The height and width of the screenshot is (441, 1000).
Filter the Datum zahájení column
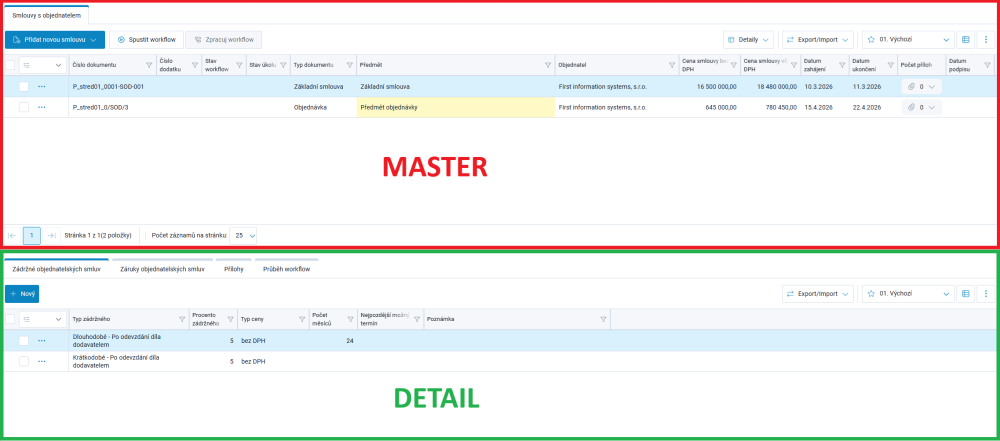point(842,65)
